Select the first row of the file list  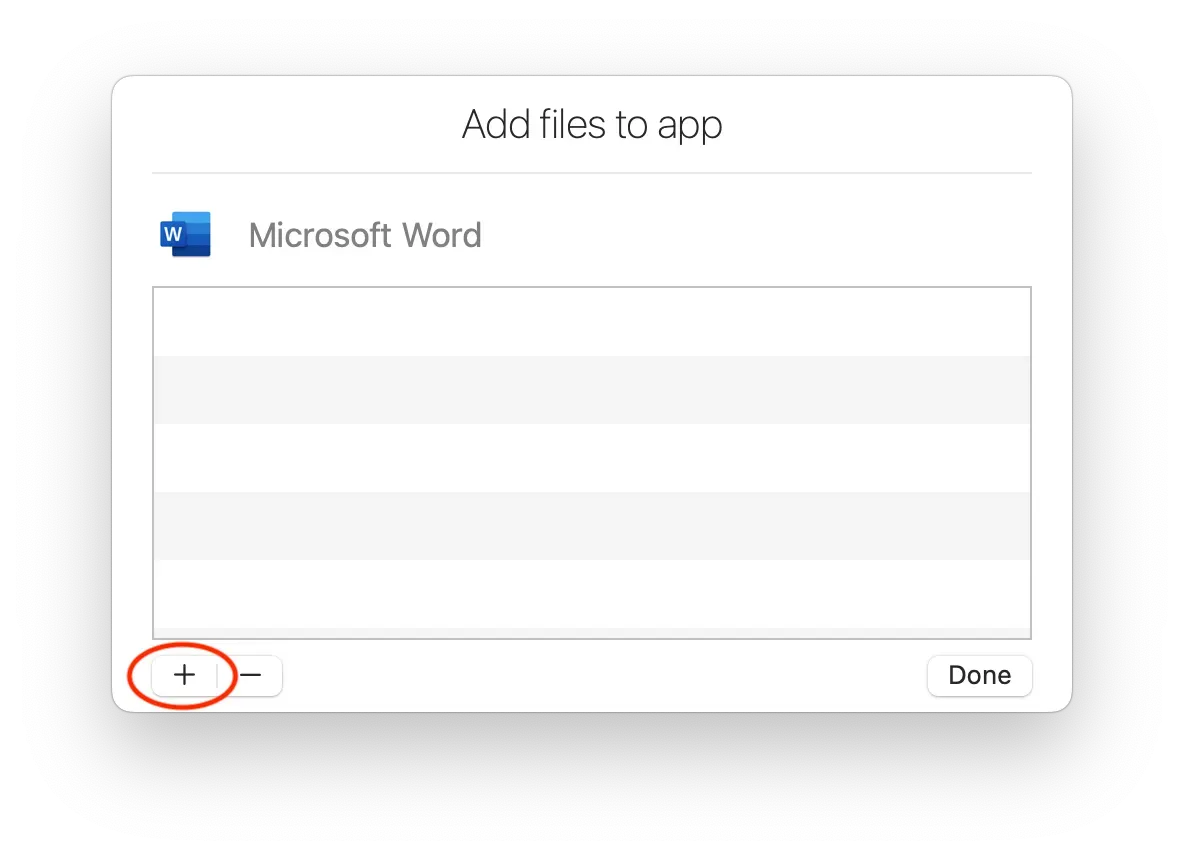[x=591, y=322]
